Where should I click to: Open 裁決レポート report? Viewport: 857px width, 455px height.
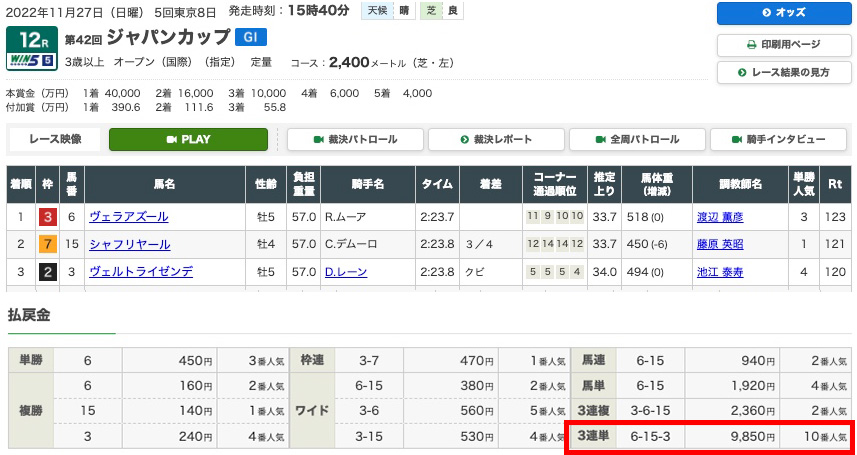(496, 139)
